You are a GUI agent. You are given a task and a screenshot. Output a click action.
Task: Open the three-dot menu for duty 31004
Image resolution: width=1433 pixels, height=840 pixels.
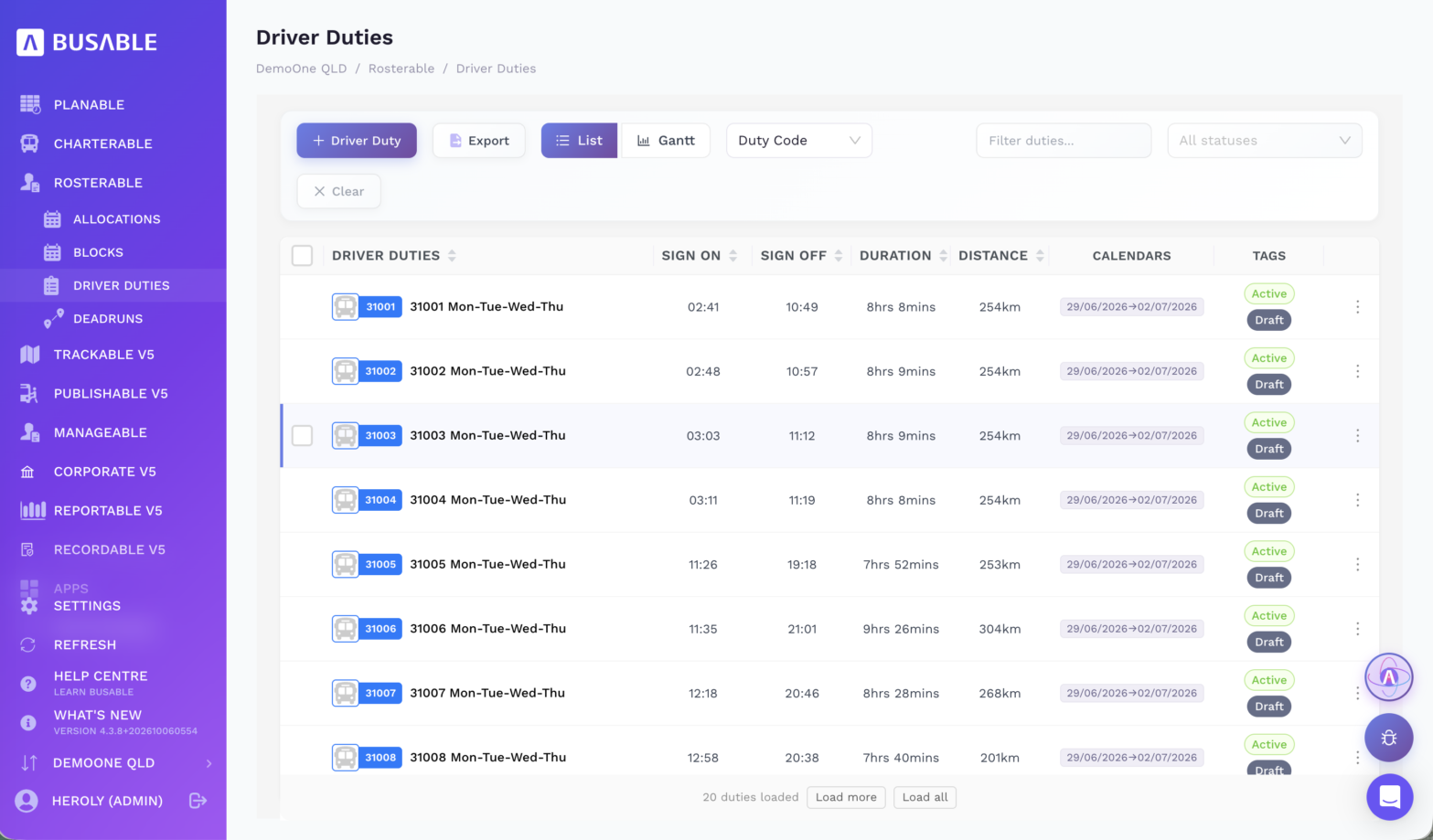(x=1357, y=500)
